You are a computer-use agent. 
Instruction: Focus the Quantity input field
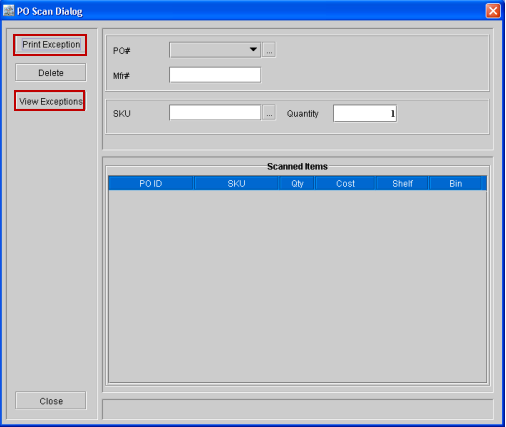(x=365, y=113)
